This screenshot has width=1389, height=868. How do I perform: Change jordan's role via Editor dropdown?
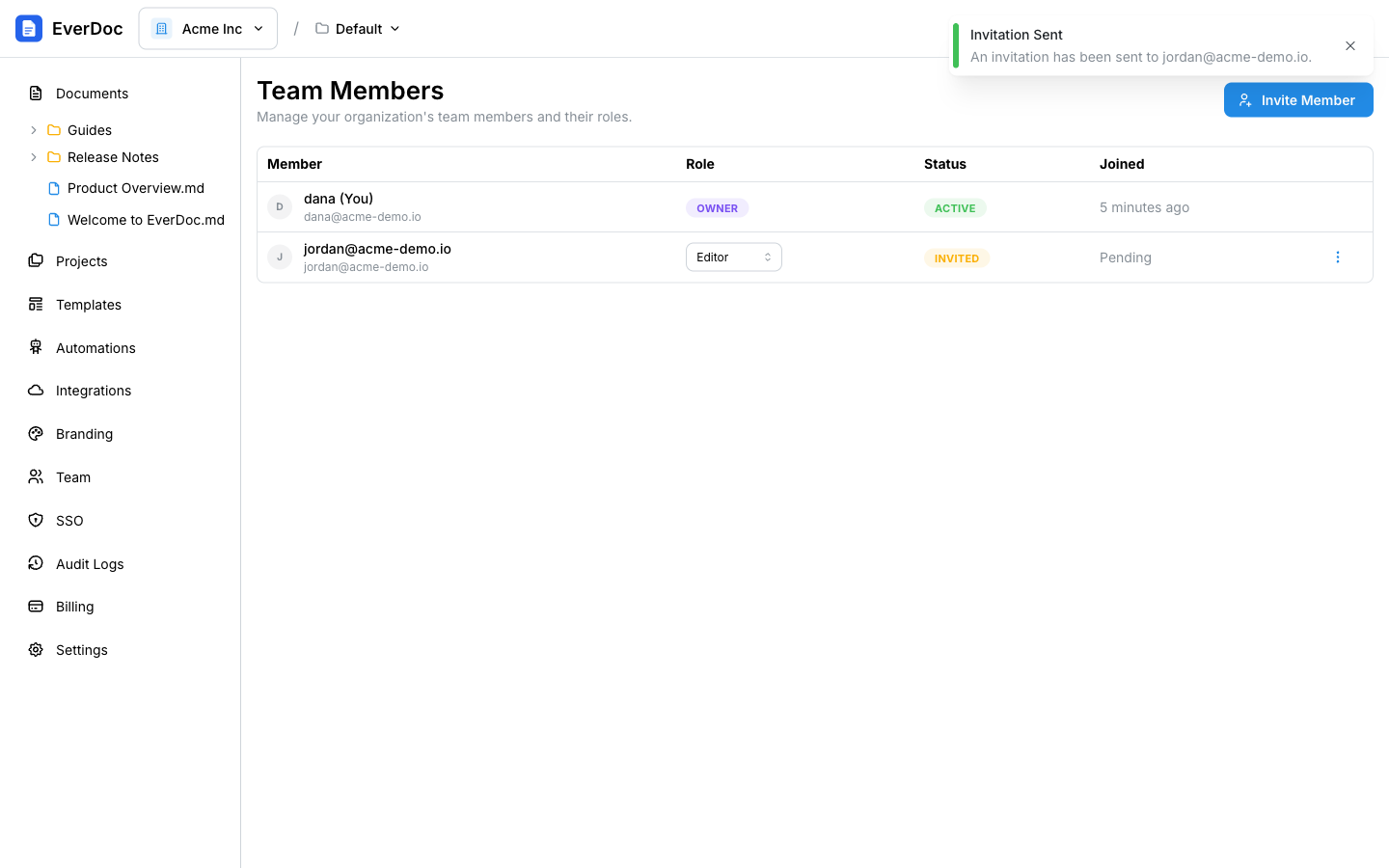tap(734, 258)
